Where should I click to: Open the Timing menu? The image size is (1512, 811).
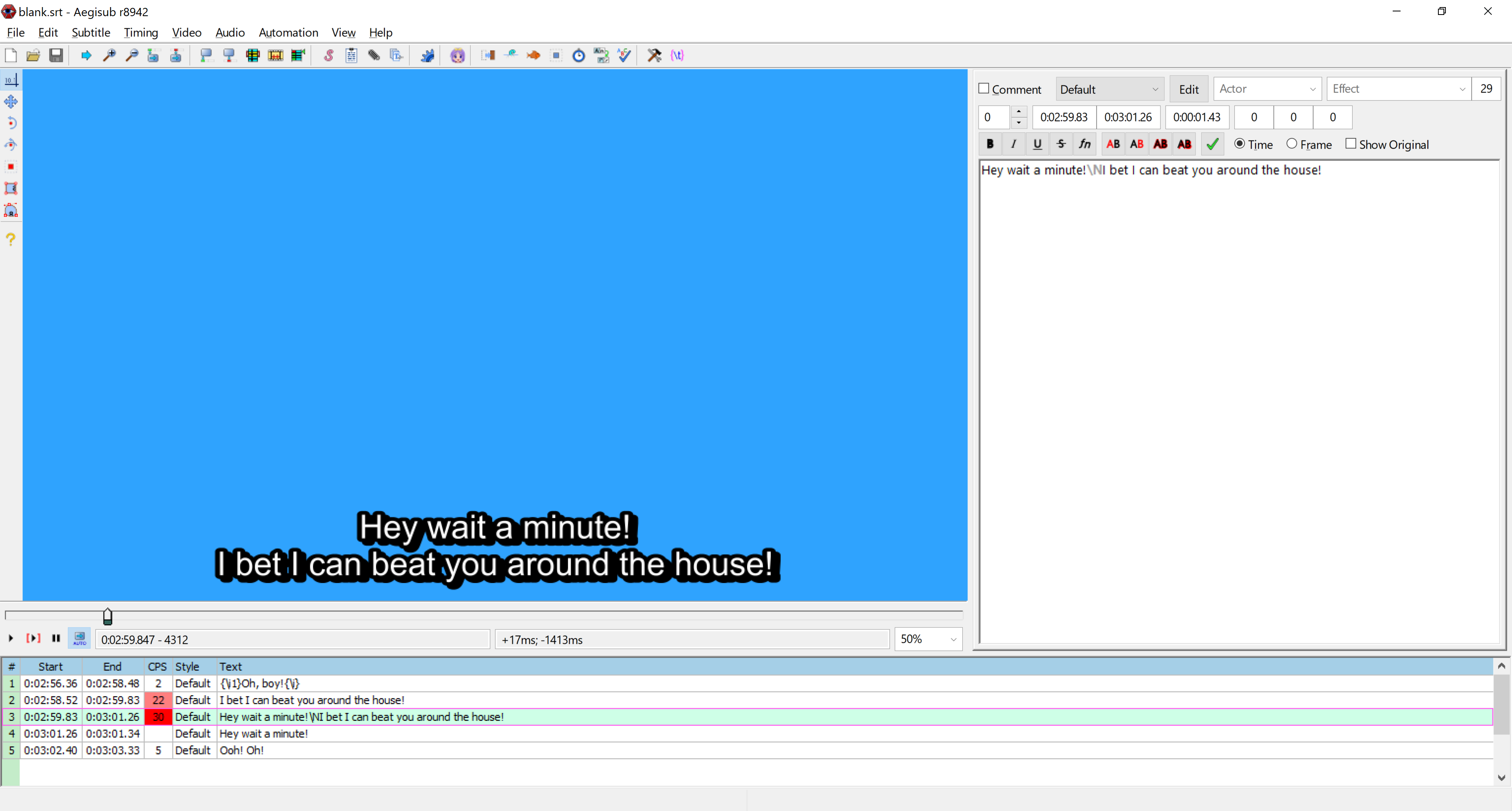[141, 32]
